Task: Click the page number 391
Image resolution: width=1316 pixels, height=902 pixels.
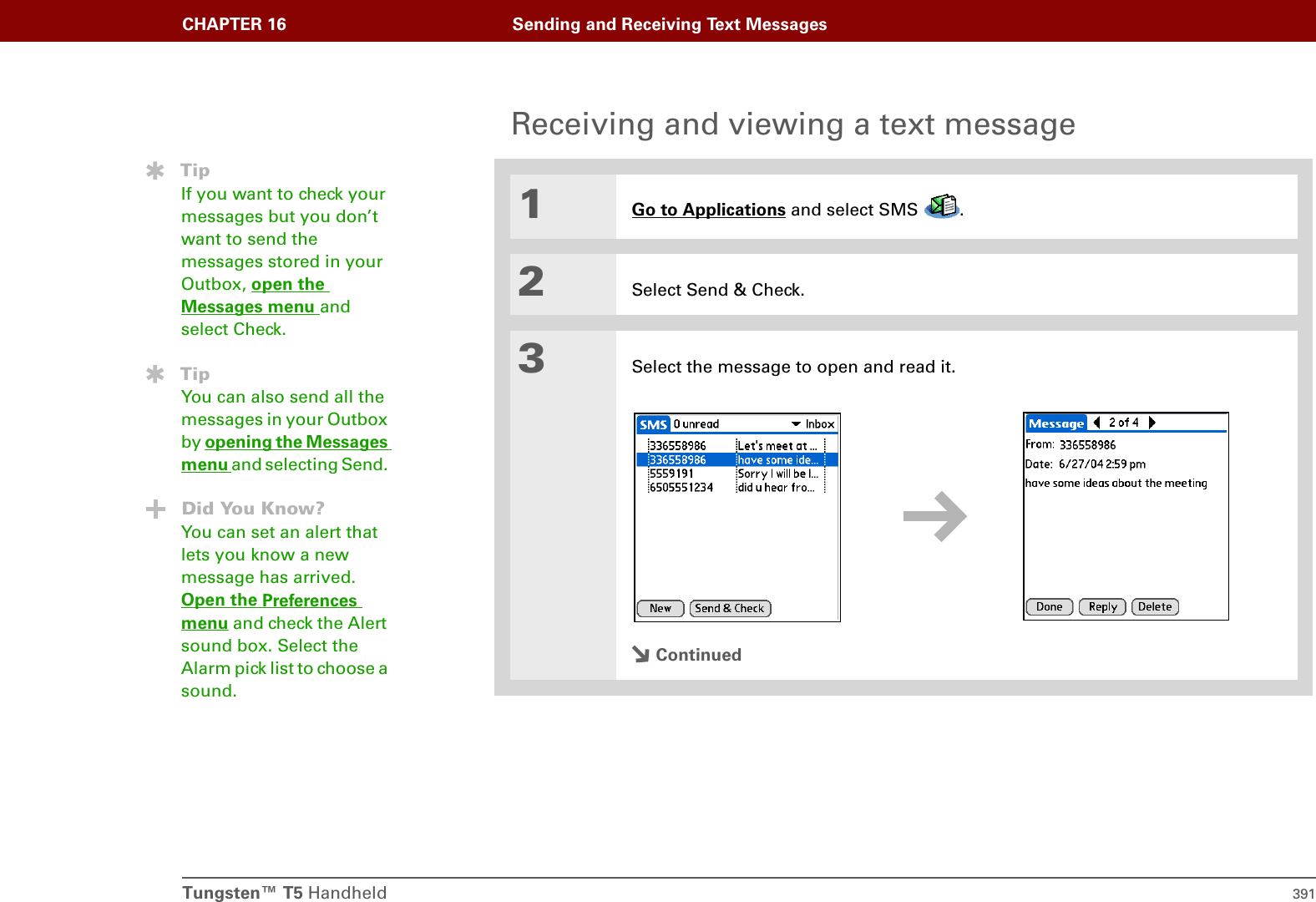Action: coord(1303,894)
